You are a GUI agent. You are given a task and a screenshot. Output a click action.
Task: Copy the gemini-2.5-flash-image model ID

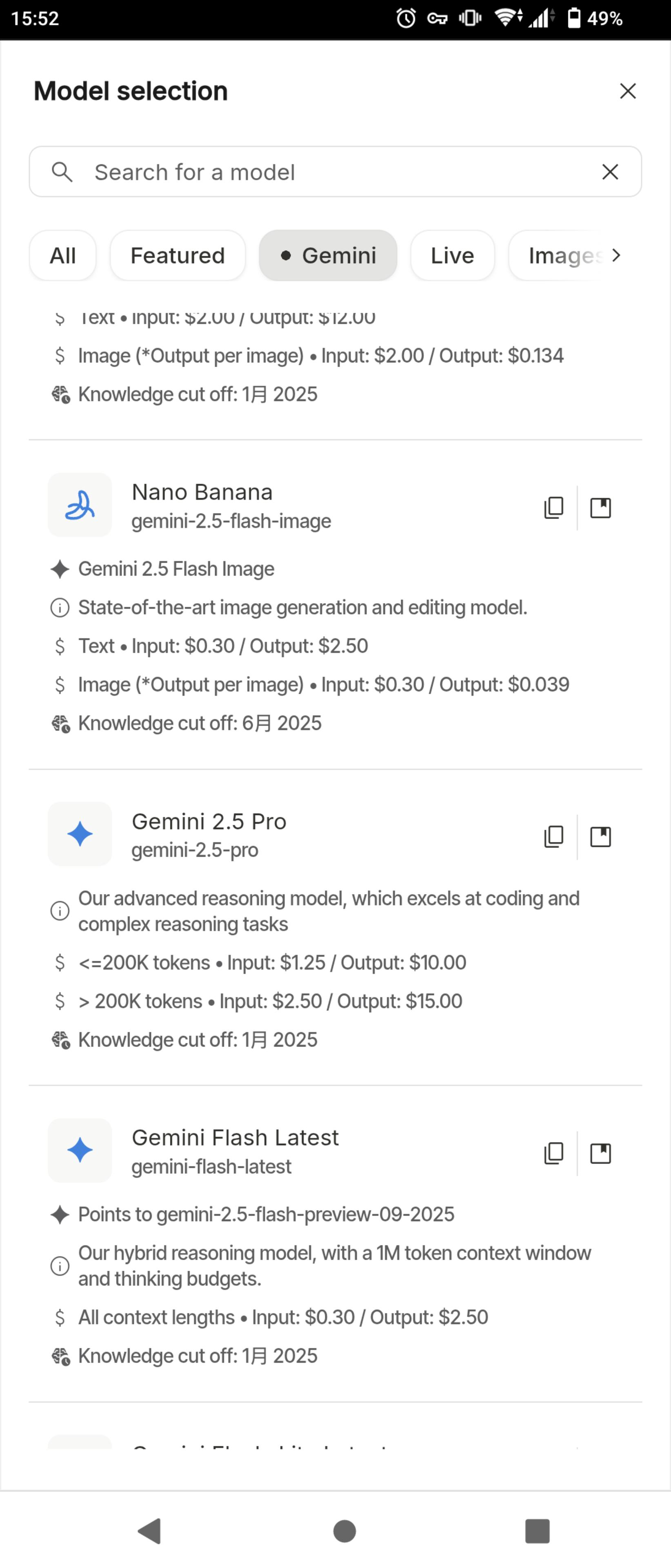[x=553, y=508]
